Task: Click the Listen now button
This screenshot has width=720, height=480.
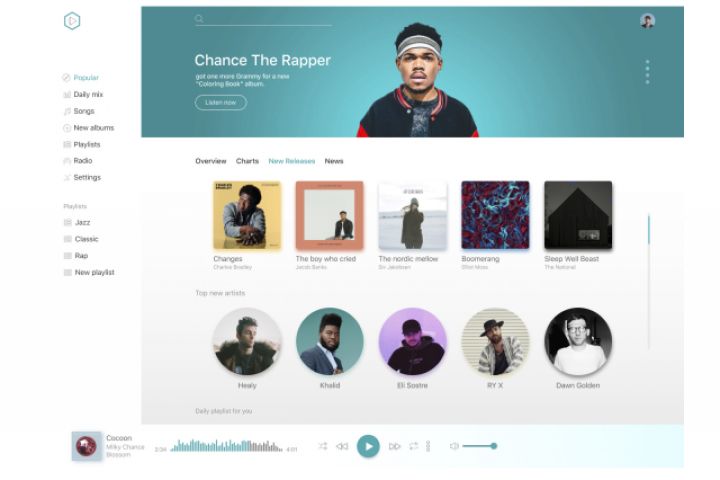Action: tap(221, 102)
